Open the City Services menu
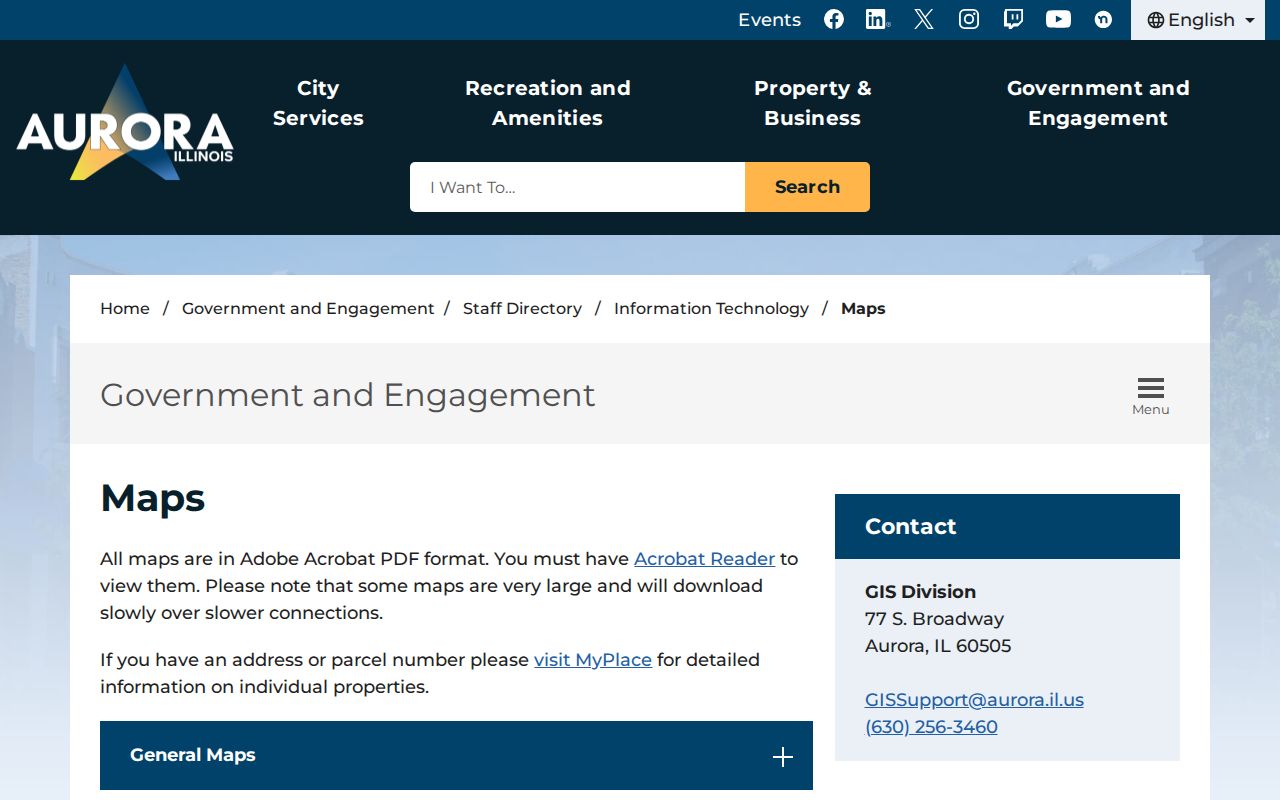1280x800 pixels. tap(318, 103)
